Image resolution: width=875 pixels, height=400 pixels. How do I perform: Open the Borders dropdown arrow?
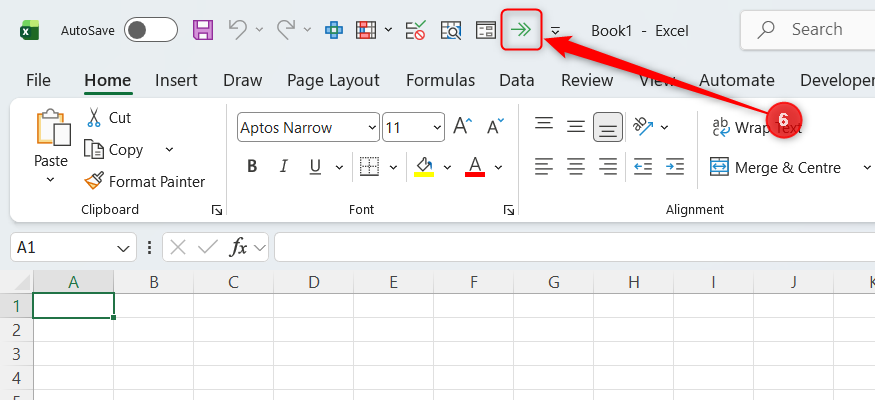(393, 167)
